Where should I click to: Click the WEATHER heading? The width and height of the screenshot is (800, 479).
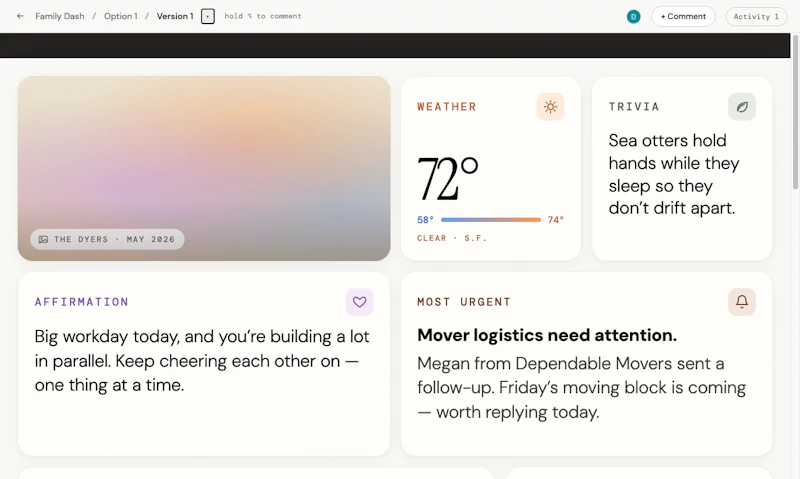pos(447,107)
